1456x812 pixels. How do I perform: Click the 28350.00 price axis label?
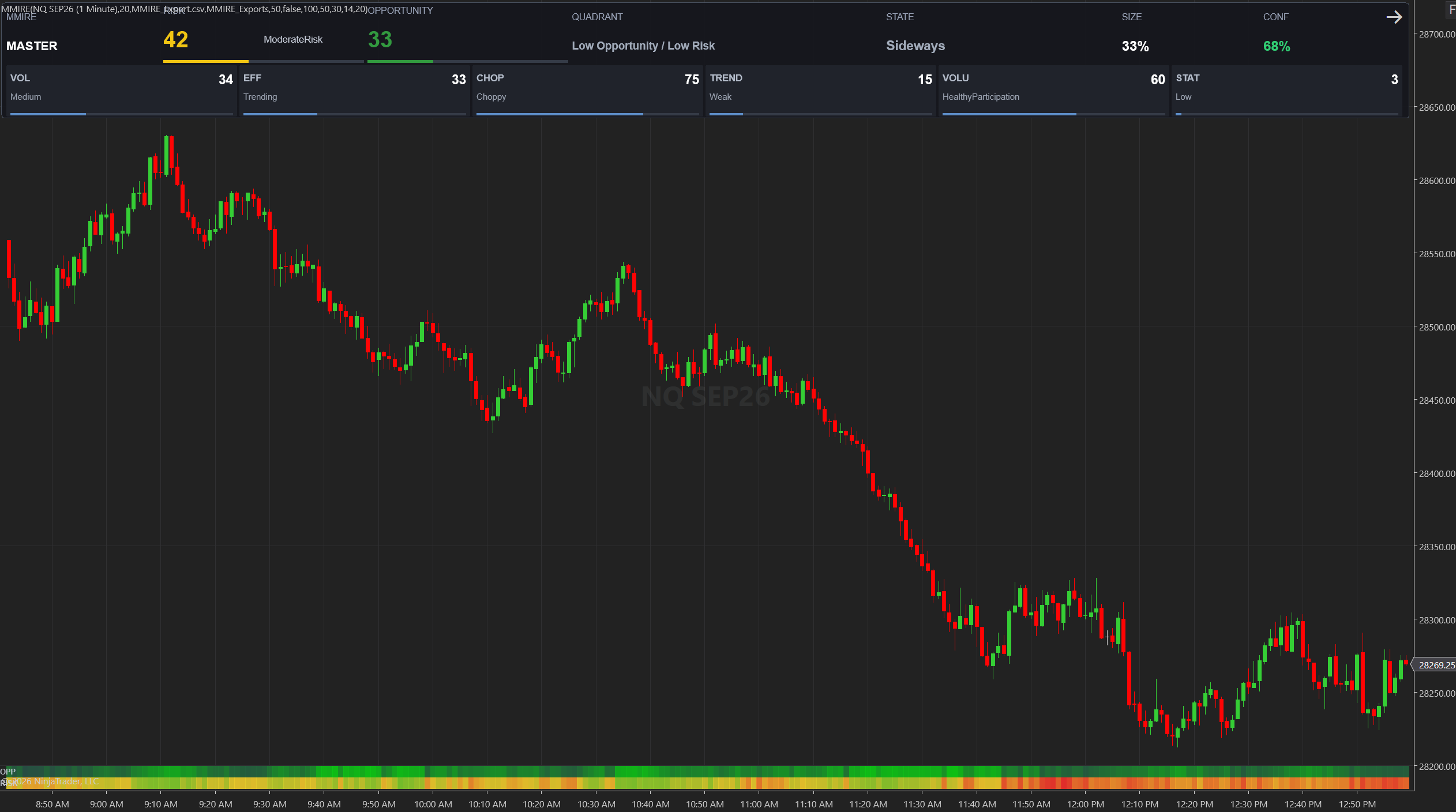(1436, 547)
